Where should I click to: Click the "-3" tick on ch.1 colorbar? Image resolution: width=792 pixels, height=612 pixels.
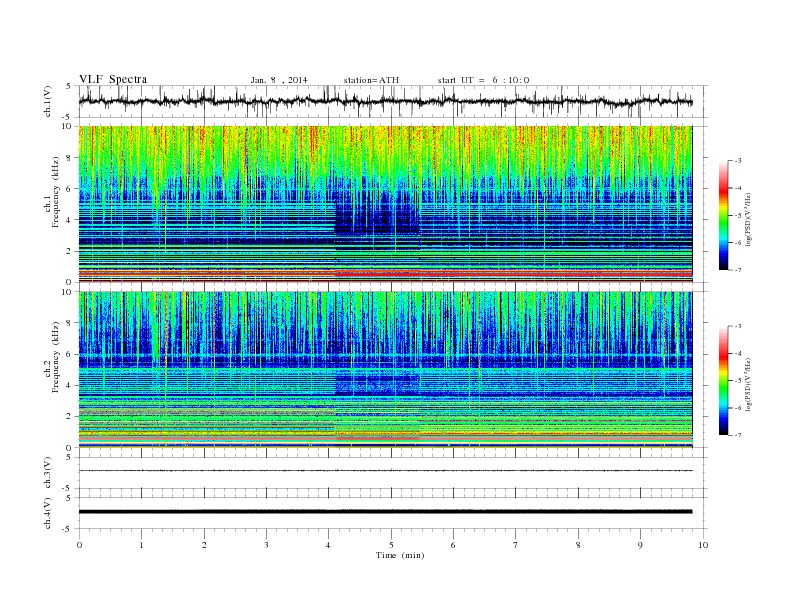coord(737,161)
